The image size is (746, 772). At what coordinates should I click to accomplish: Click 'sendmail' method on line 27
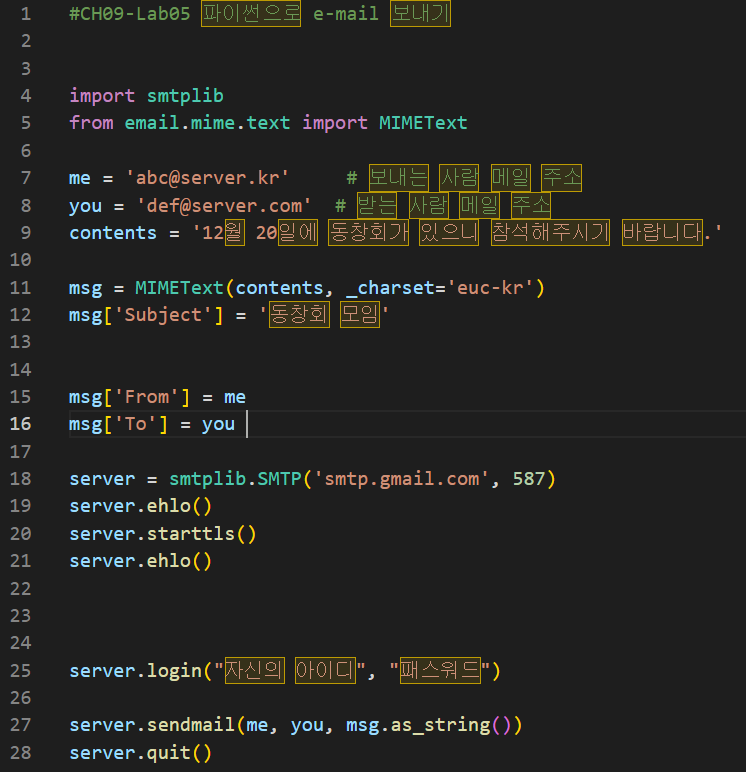pos(191,725)
